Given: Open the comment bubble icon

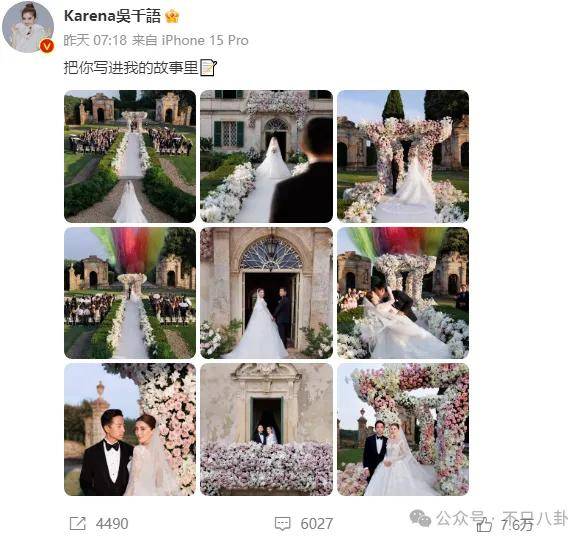Looking at the screenshot, I should point(282,523).
